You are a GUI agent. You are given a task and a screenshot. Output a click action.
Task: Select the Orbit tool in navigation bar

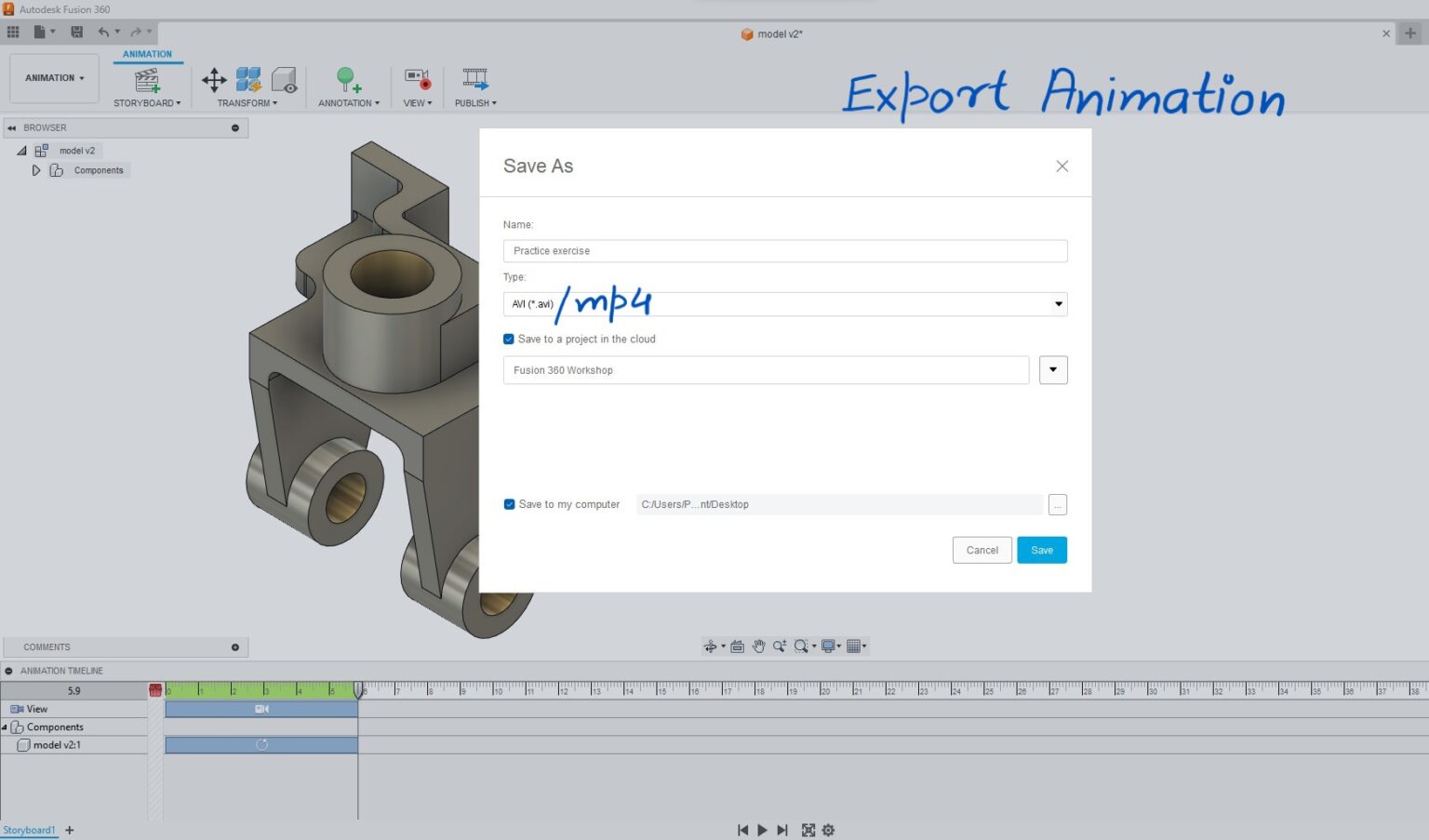711,646
